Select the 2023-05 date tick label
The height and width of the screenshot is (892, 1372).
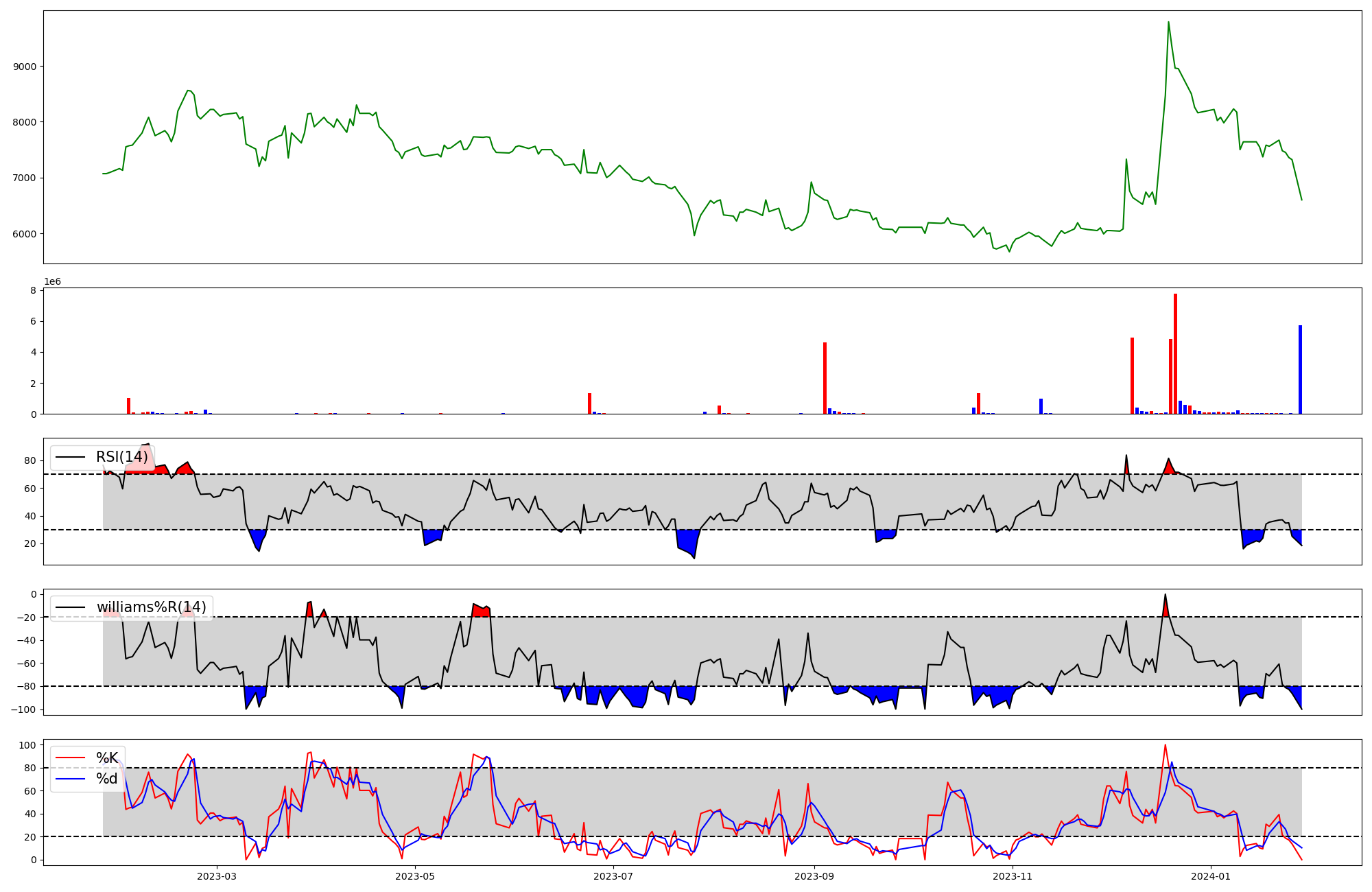click(415, 876)
